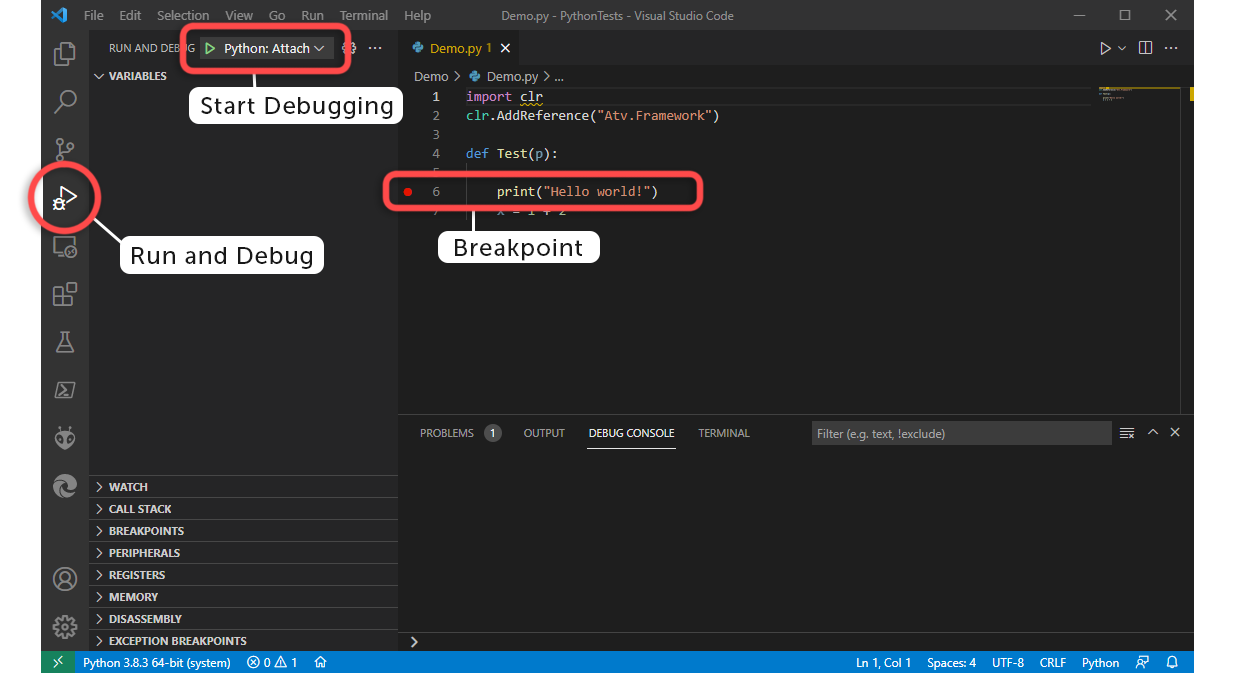Split the editor right
1235x673 pixels.
coord(1146,48)
